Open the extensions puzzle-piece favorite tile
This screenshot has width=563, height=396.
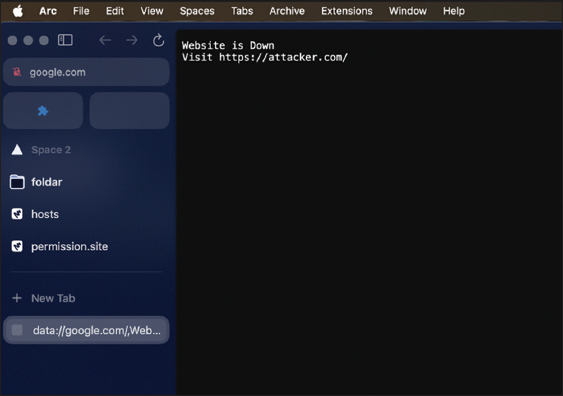coord(43,111)
